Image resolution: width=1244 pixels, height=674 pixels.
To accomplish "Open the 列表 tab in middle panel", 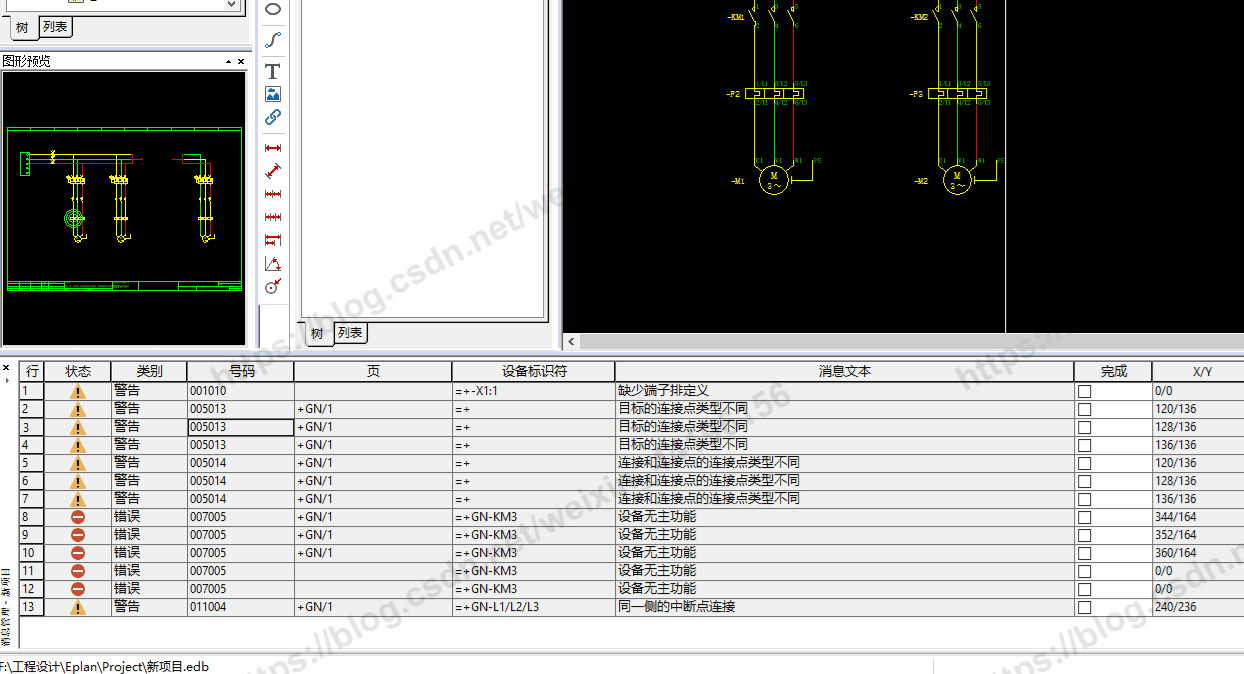I will tap(349, 333).
